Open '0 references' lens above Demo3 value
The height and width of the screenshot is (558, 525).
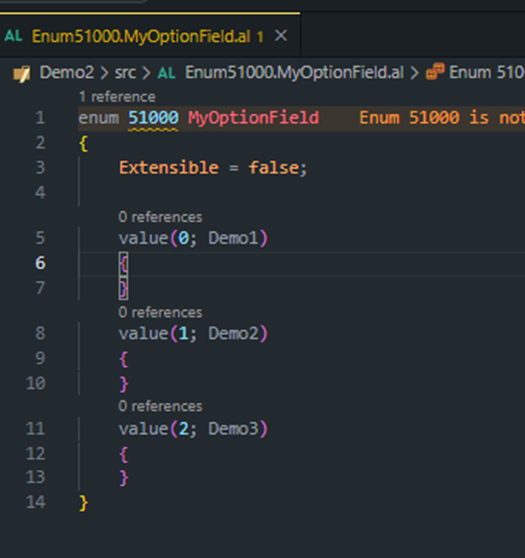160,406
